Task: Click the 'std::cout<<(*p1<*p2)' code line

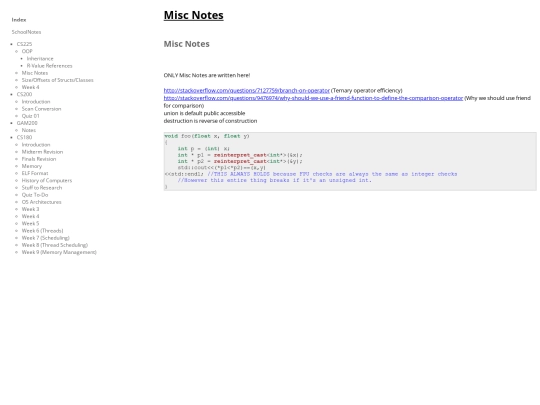Action: click(222, 168)
